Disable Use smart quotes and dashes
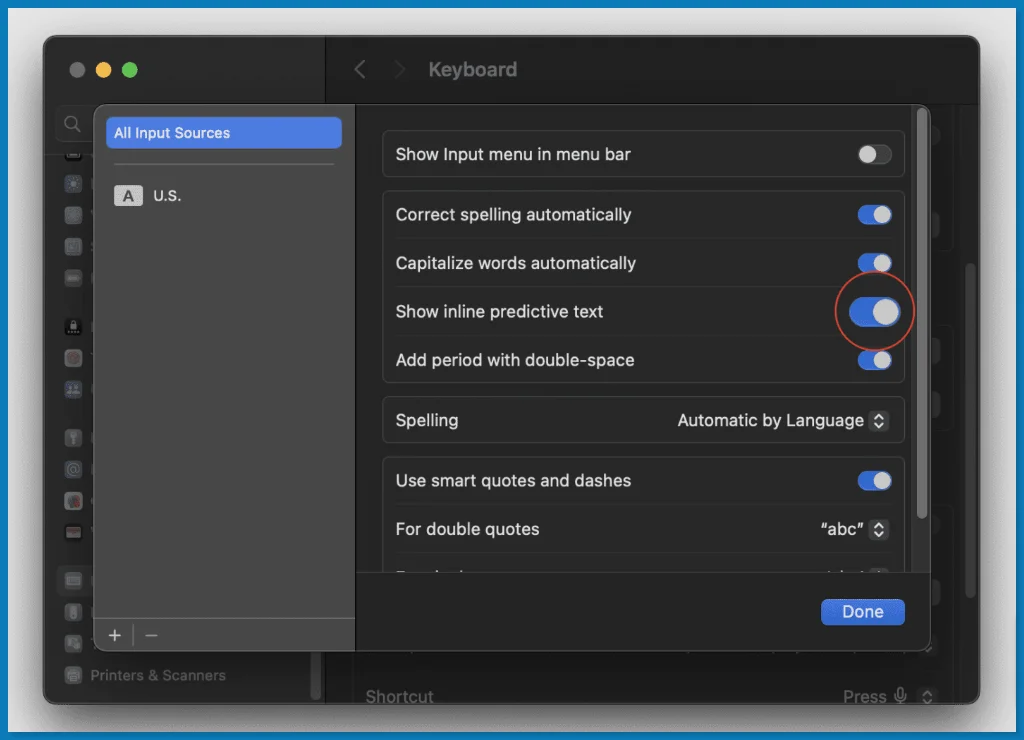1024x740 pixels. [874, 481]
